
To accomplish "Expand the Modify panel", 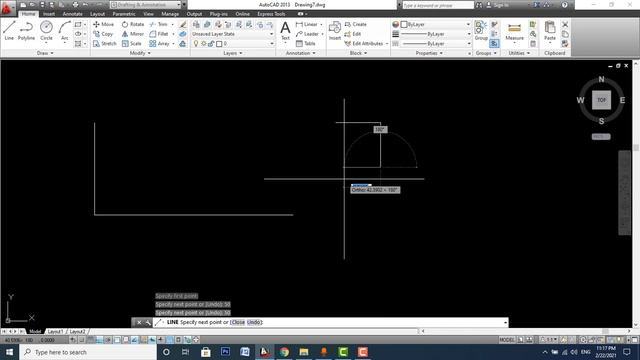I will pos(140,53).
